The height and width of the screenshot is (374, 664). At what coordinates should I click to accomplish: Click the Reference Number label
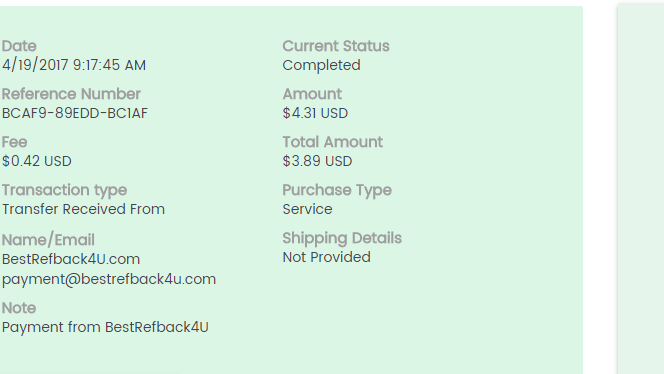click(x=71, y=94)
